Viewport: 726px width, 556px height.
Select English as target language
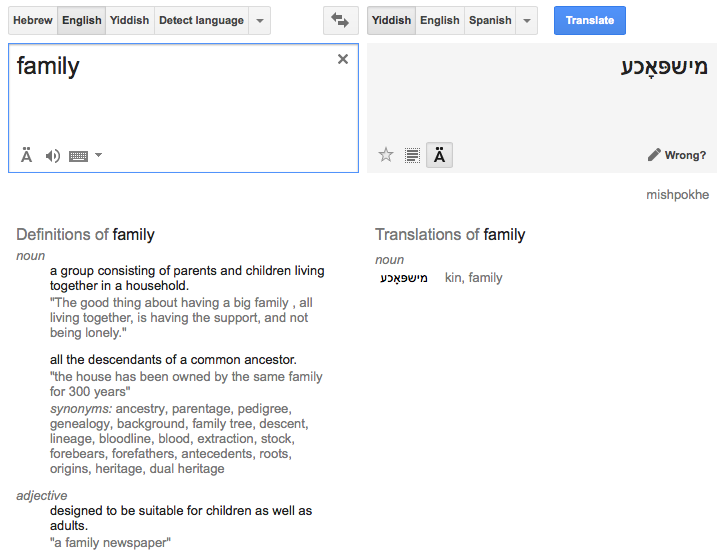[x=440, y=20]
